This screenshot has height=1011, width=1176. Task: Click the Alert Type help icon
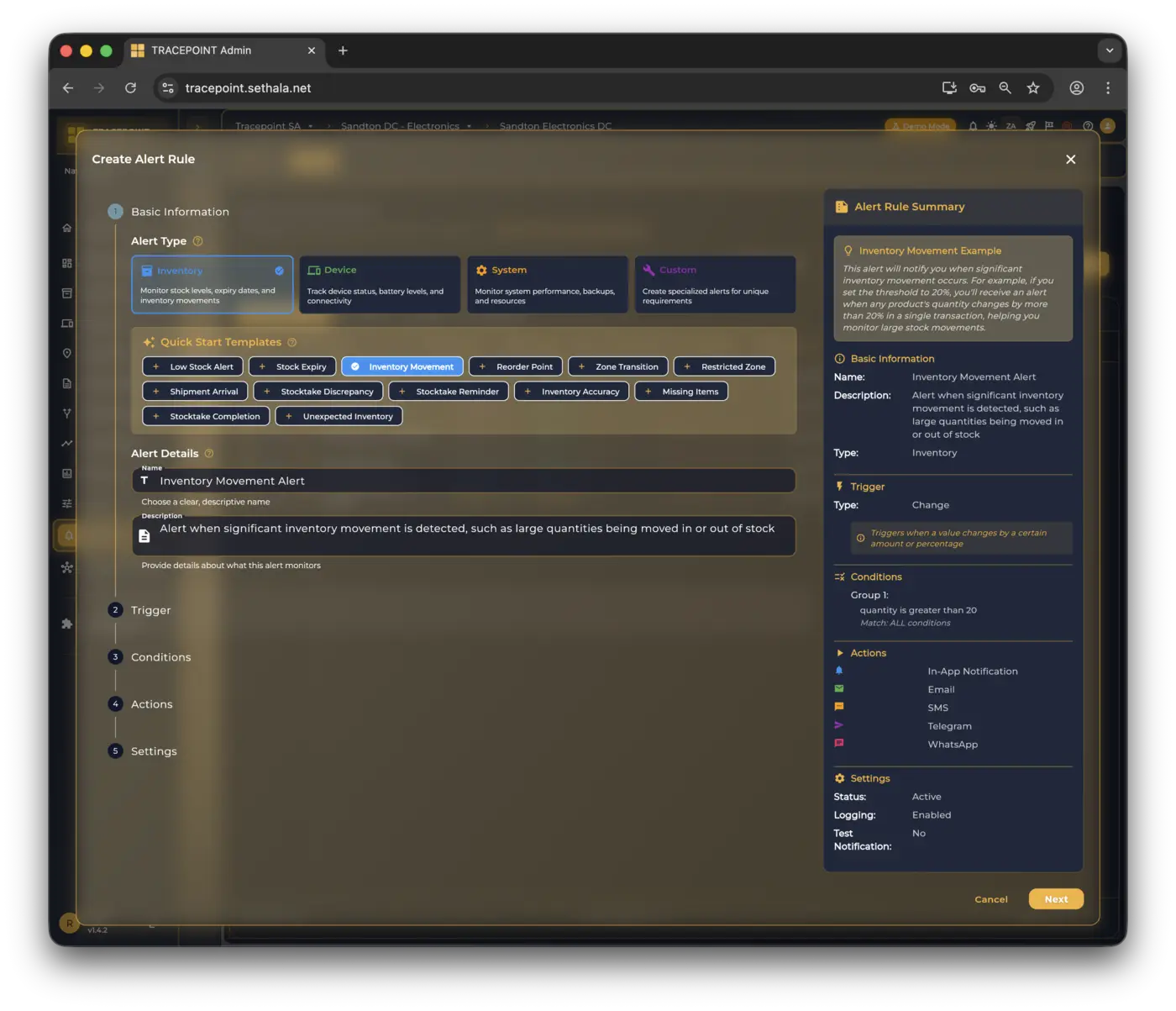[x=198, y=241]
